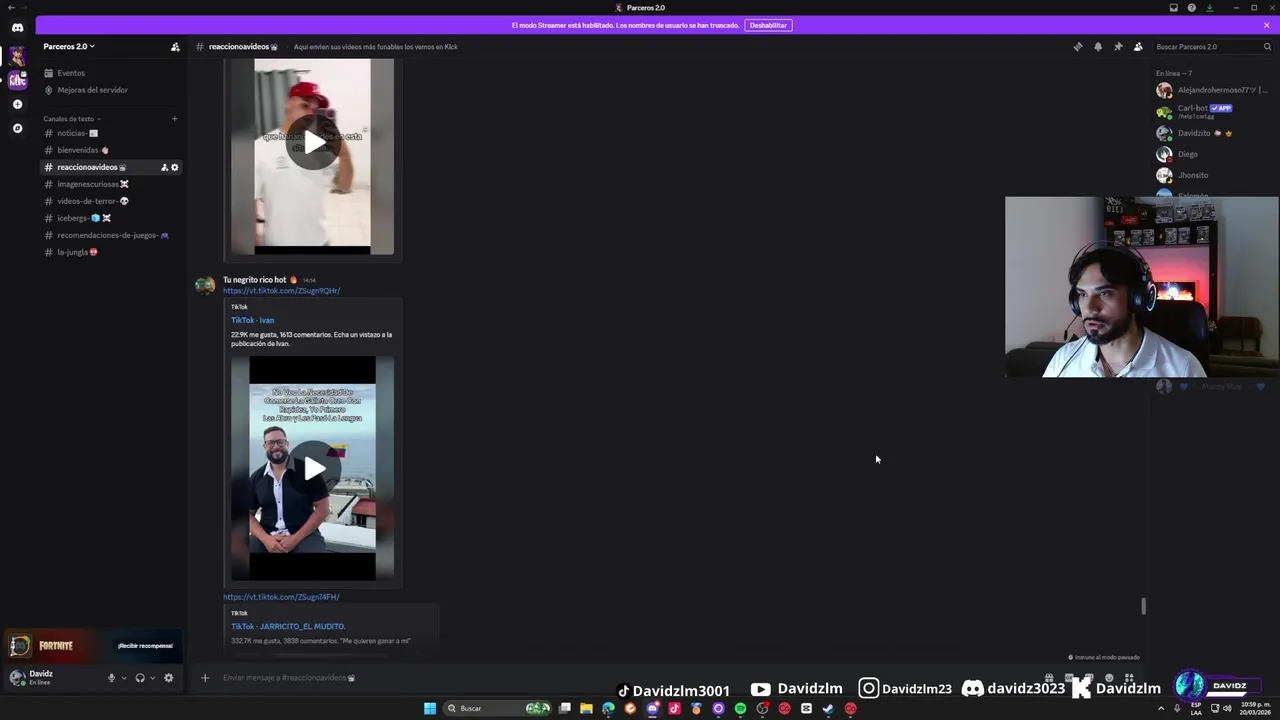Open the explore servers compass icon
Screen dimensions: 1280x720
(x=17, y=128)
